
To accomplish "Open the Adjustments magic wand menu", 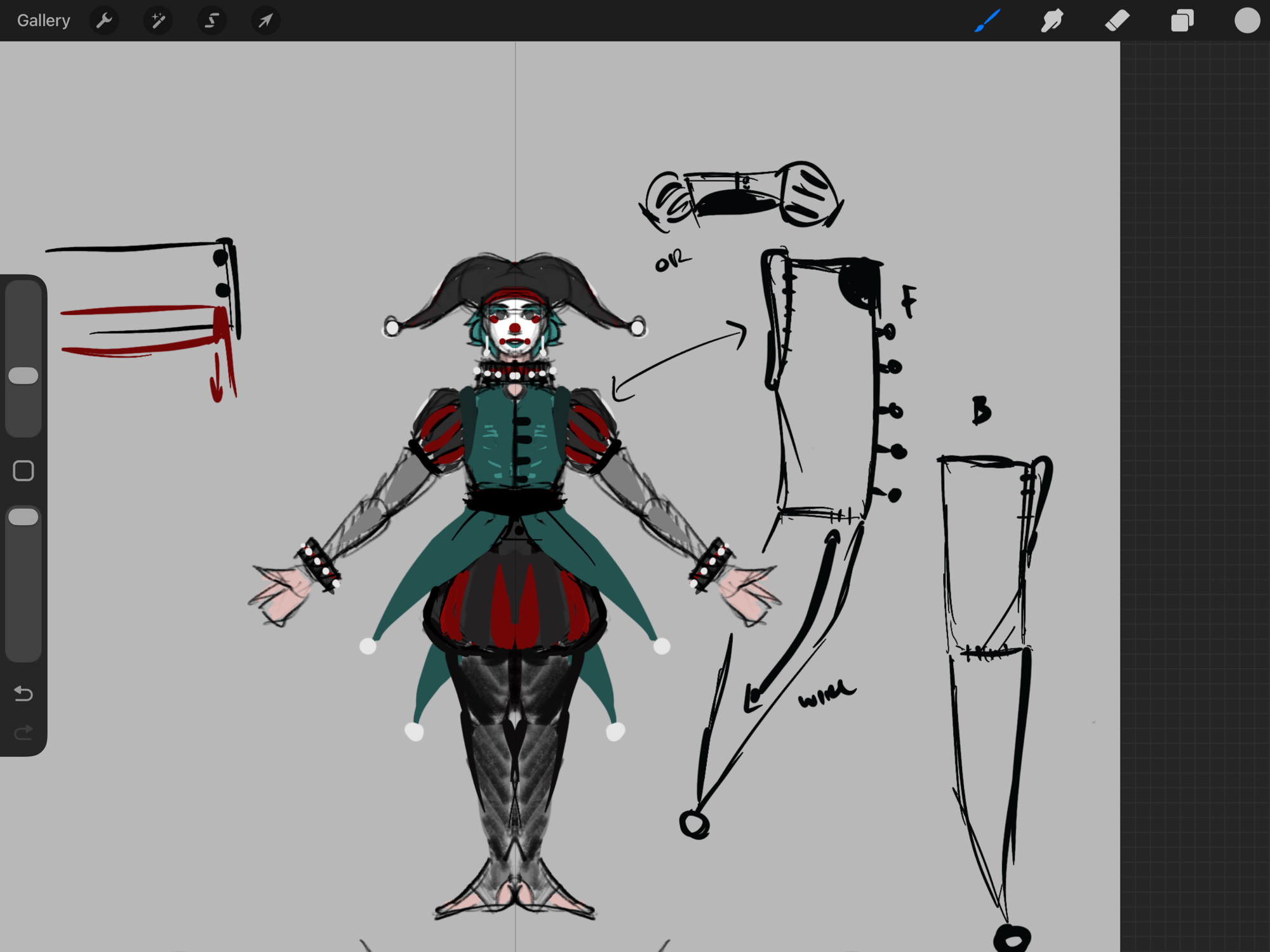I will click(x=157, y=20).
